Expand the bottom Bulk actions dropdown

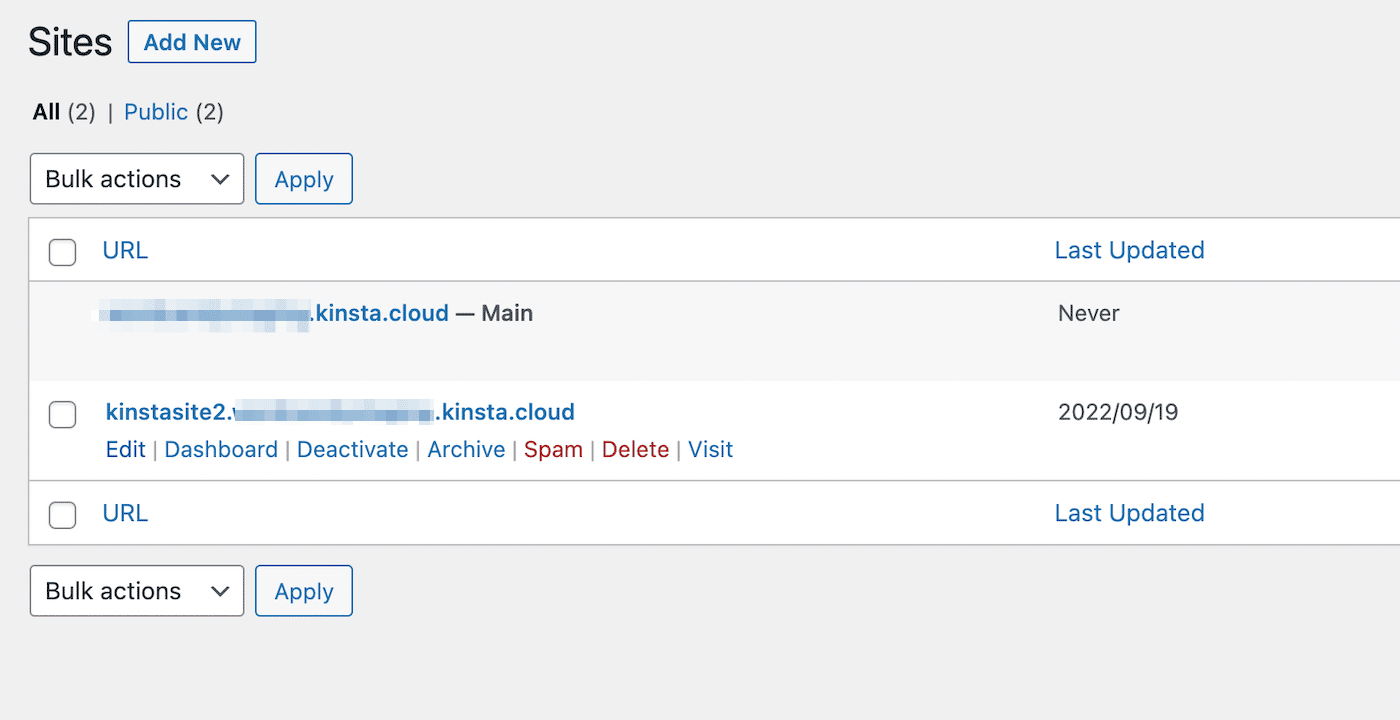pos(137,591)
